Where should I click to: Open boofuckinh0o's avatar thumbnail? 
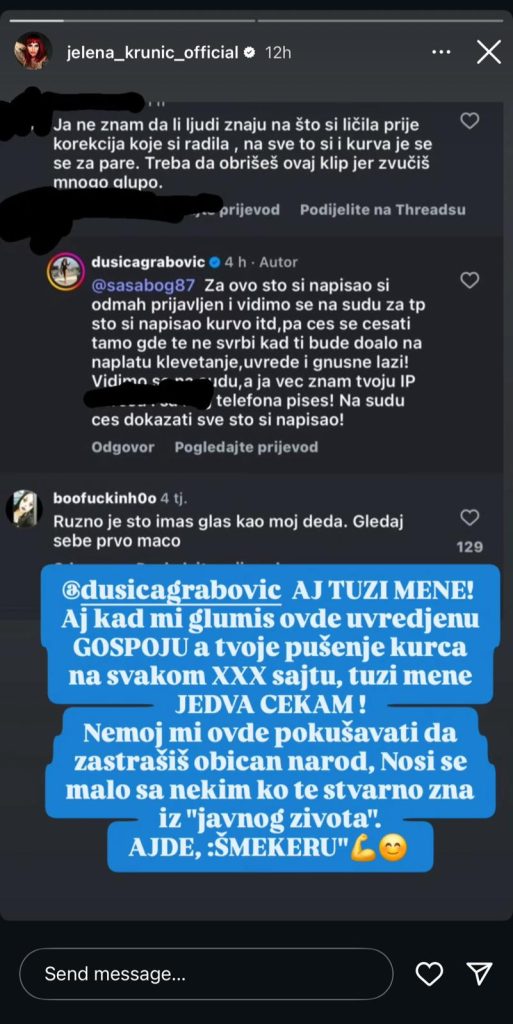tap(24, 507)
